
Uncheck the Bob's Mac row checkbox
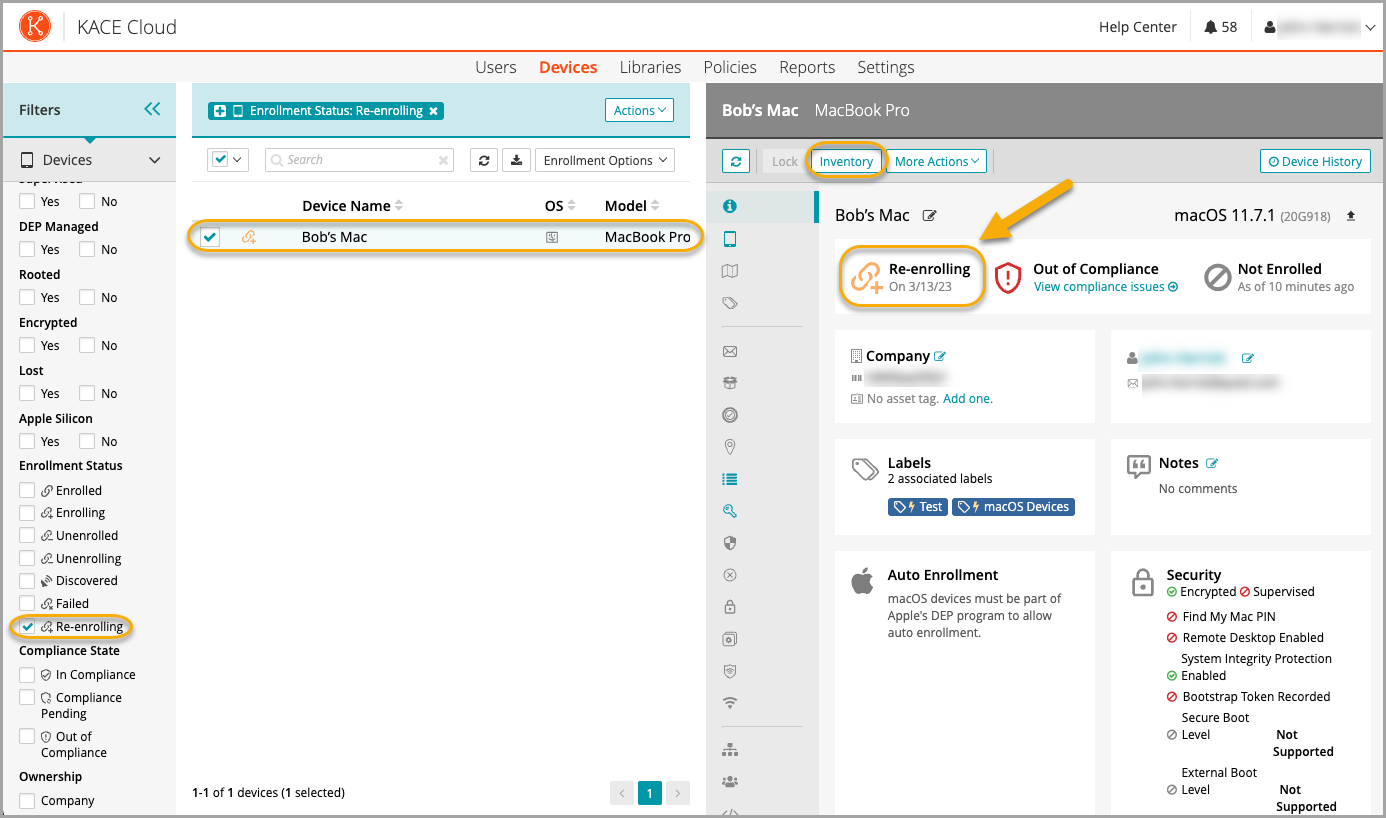click(x=210, y=237)
